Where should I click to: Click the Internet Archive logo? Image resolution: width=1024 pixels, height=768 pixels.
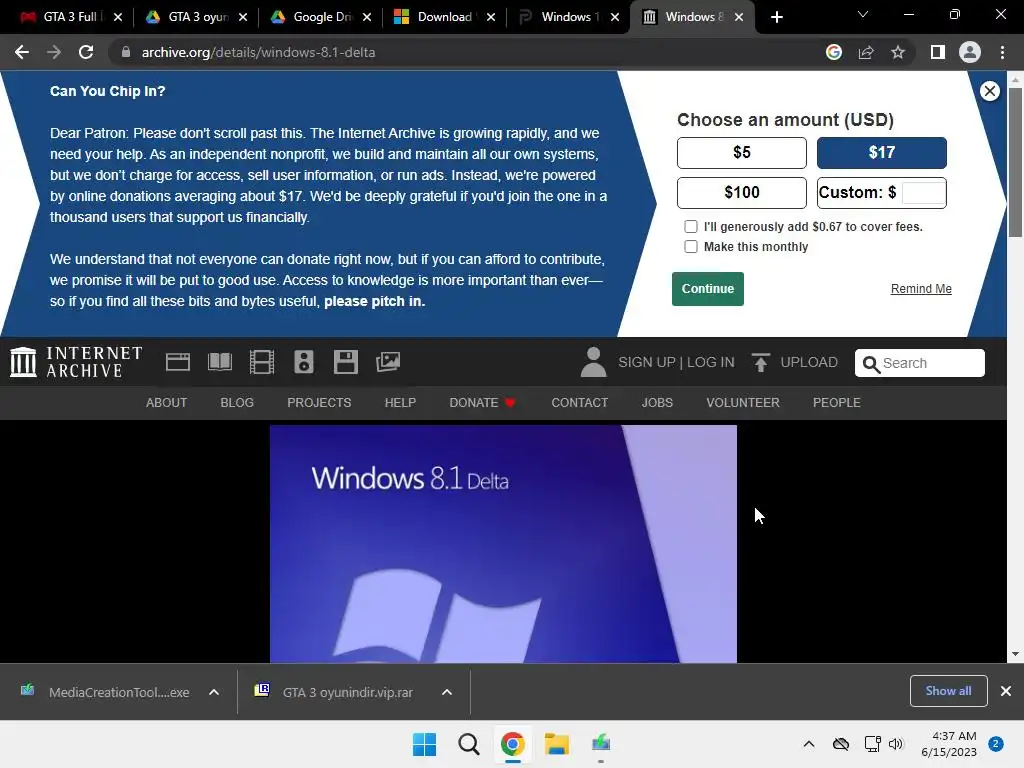[x=76, y=362]
